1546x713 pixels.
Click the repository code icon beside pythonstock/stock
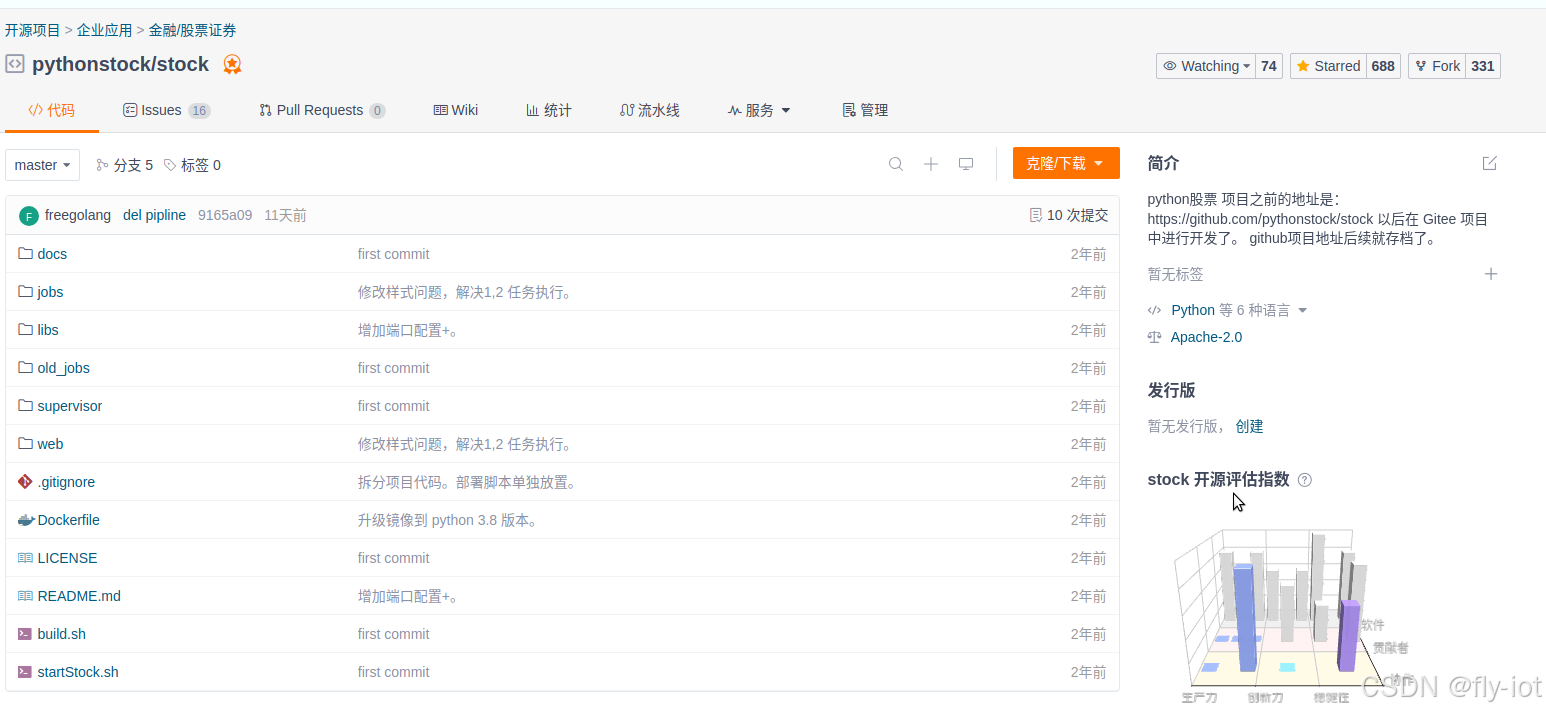click(15, 64)
